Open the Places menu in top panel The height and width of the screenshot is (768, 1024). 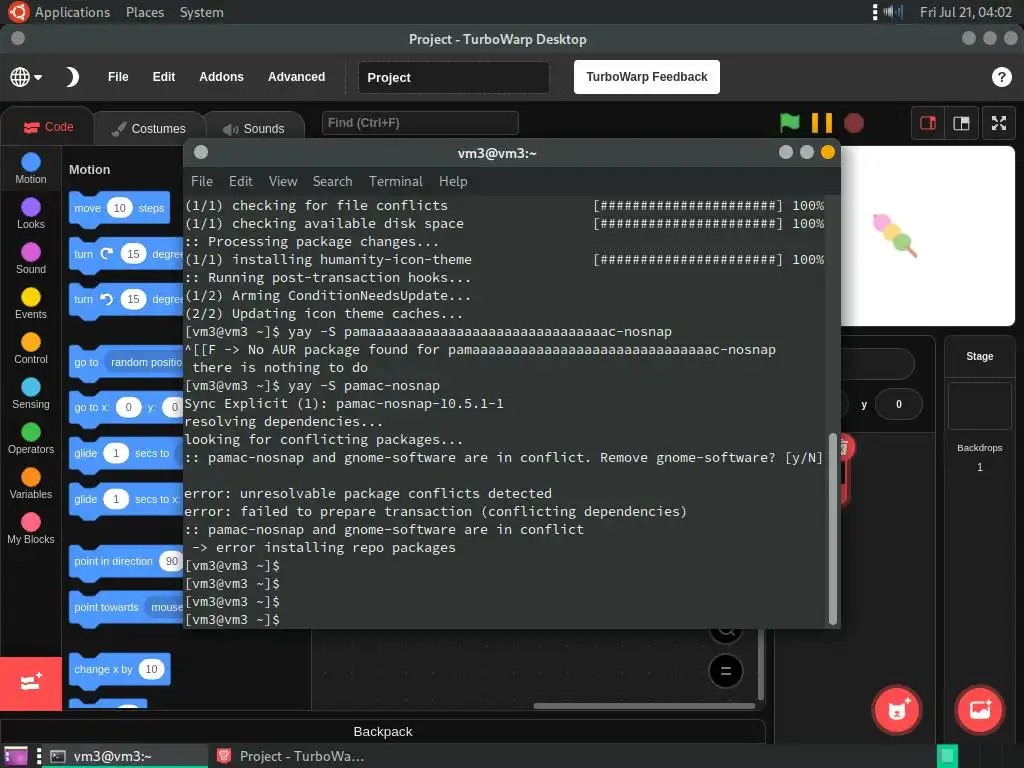coord(145,12)
